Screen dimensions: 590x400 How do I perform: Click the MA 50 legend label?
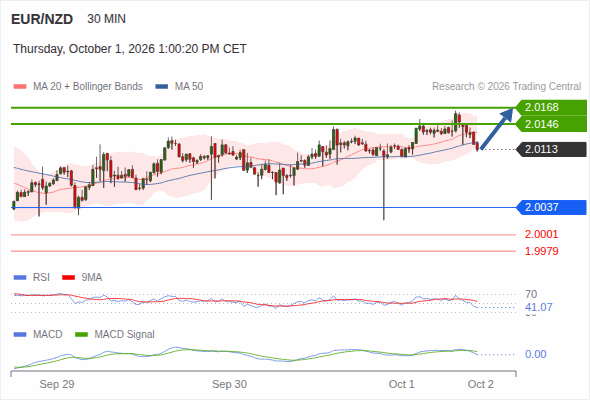click(x=189, y=87)
